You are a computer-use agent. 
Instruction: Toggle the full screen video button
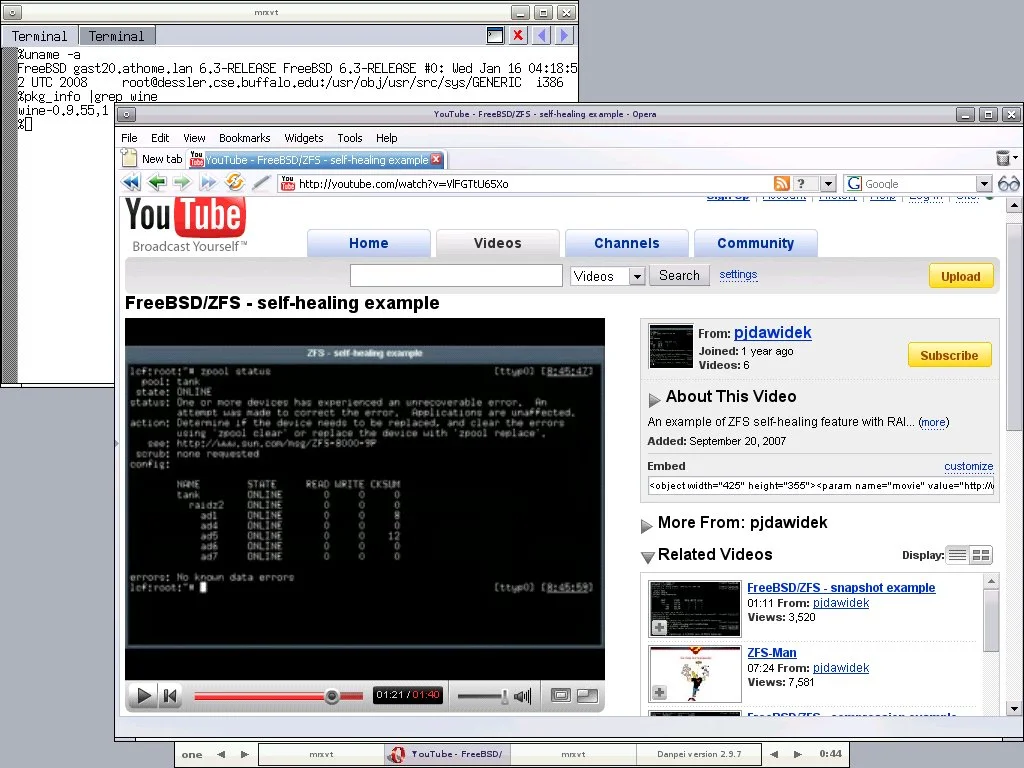click(587, 696)
